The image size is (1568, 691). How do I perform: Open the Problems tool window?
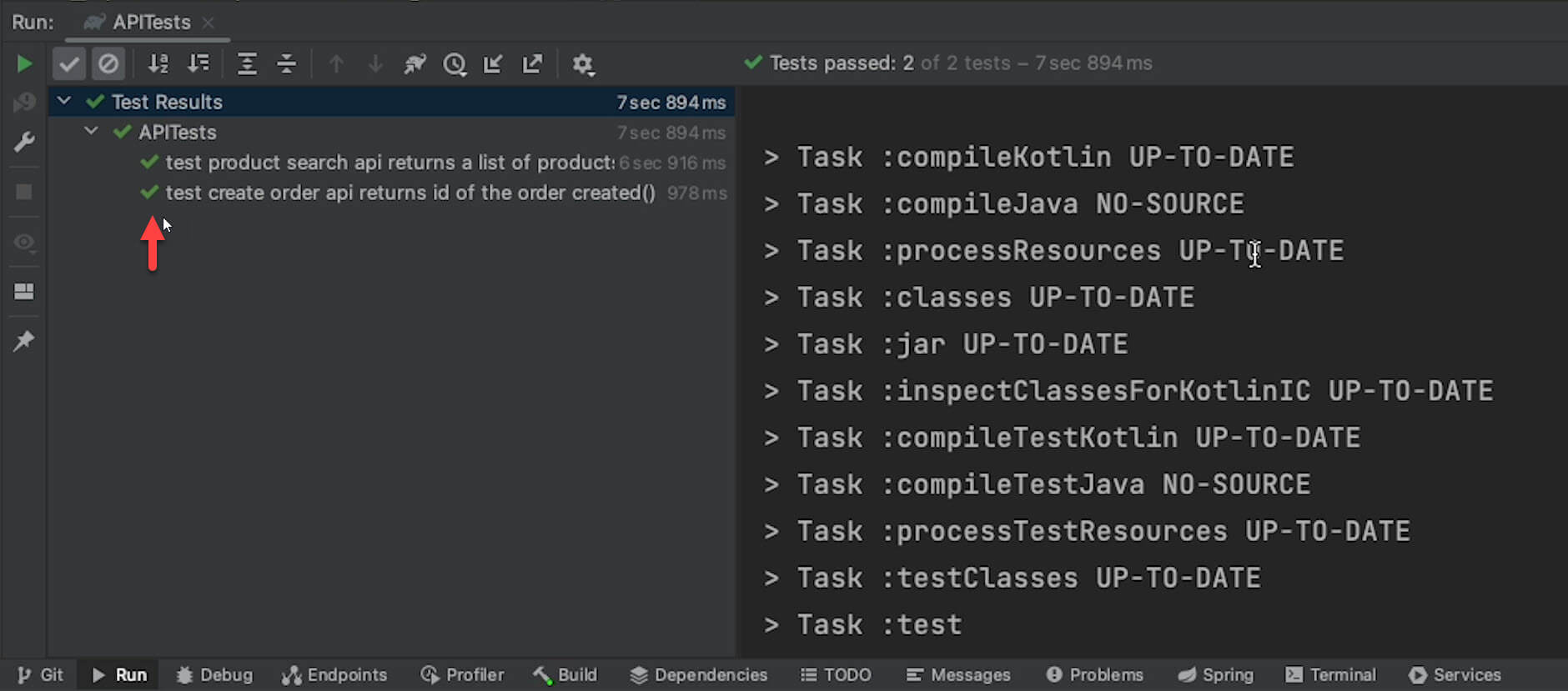pos(1095,674)
